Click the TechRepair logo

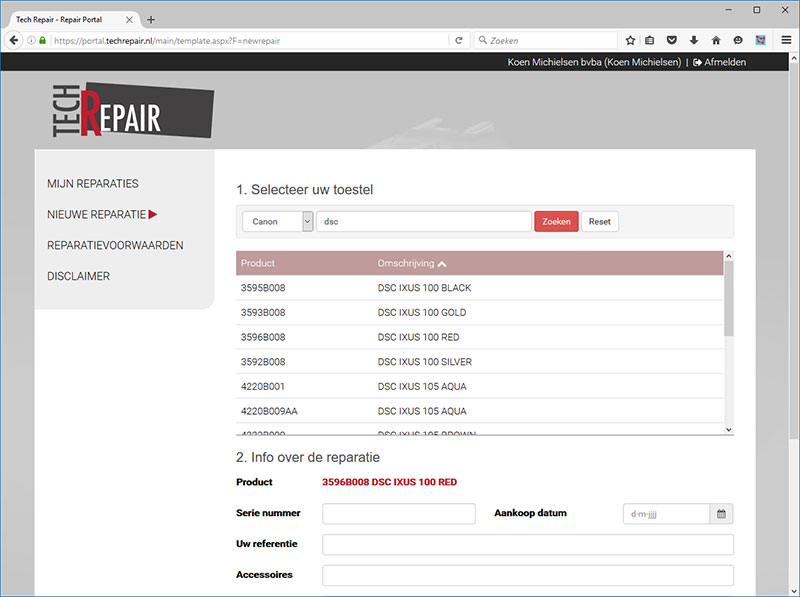point(133,110)
